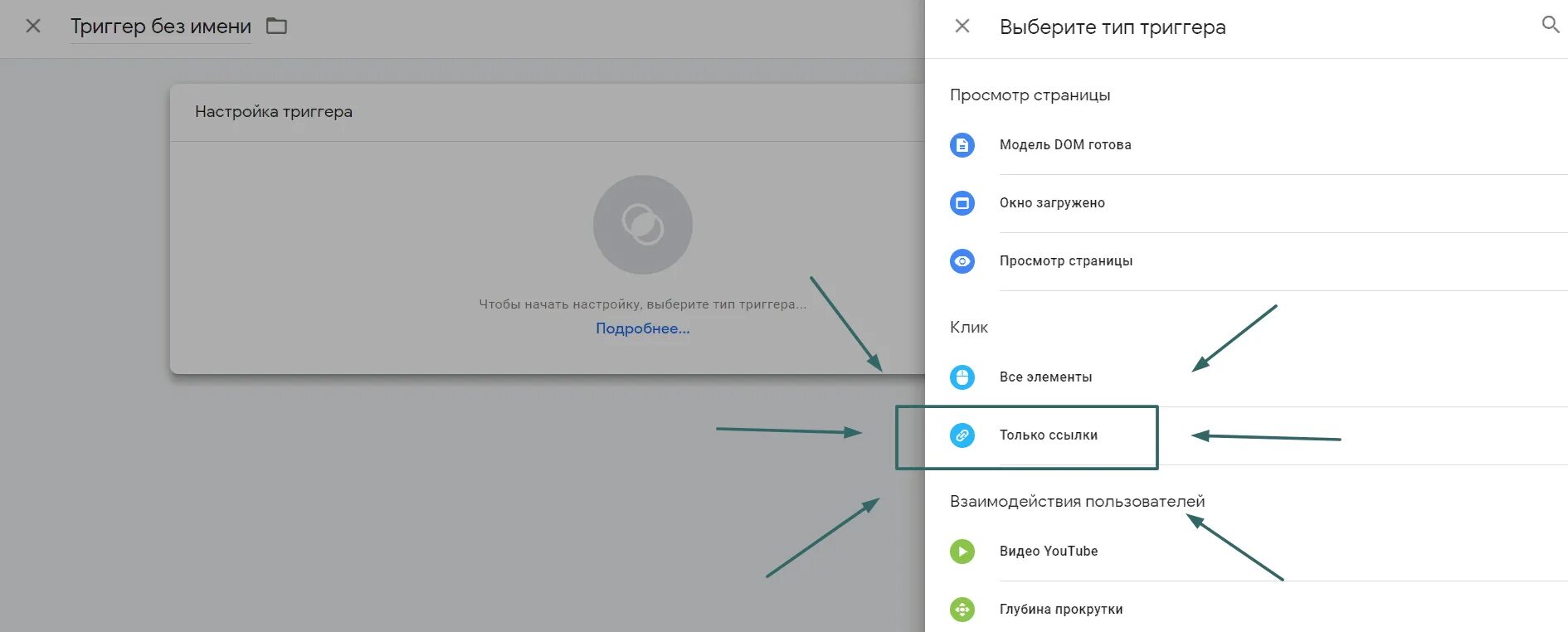Select trigger type Окно загружено
The height and width of the screenshot is (632, 1568).
pyautogui.click(x=1052, y=203)
